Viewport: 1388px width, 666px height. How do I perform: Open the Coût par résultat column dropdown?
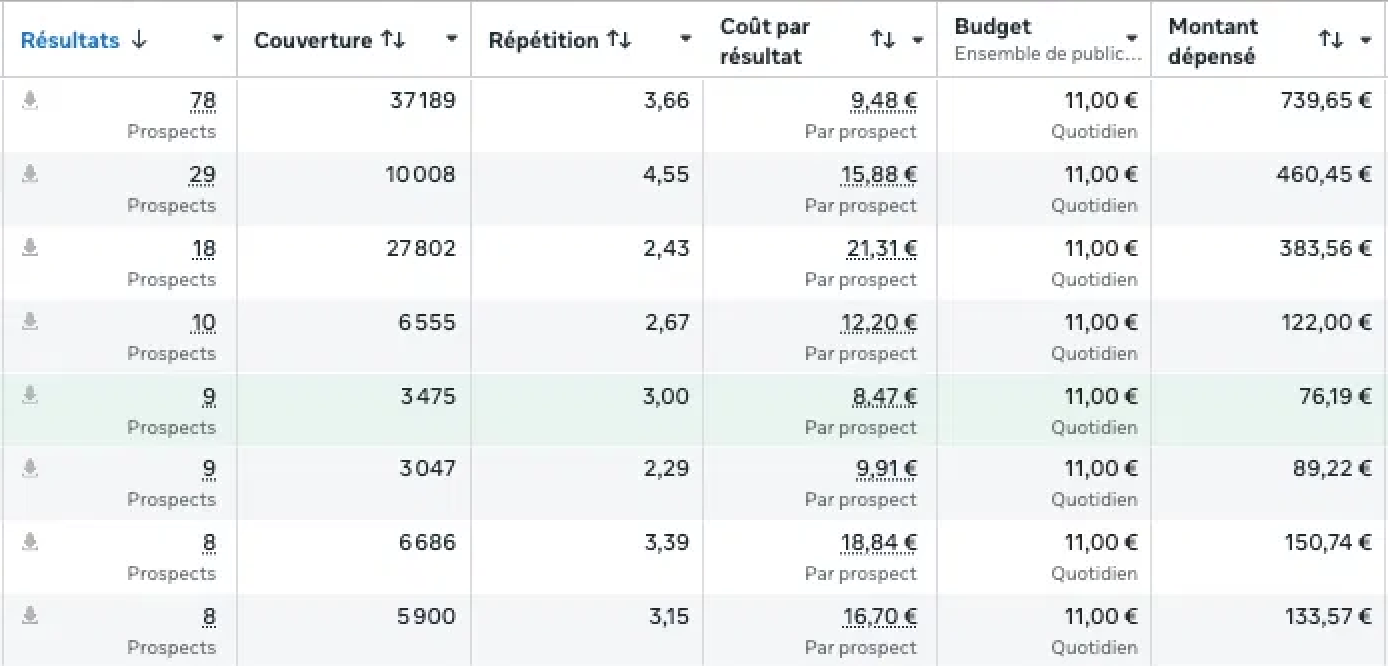pos(917,41)
